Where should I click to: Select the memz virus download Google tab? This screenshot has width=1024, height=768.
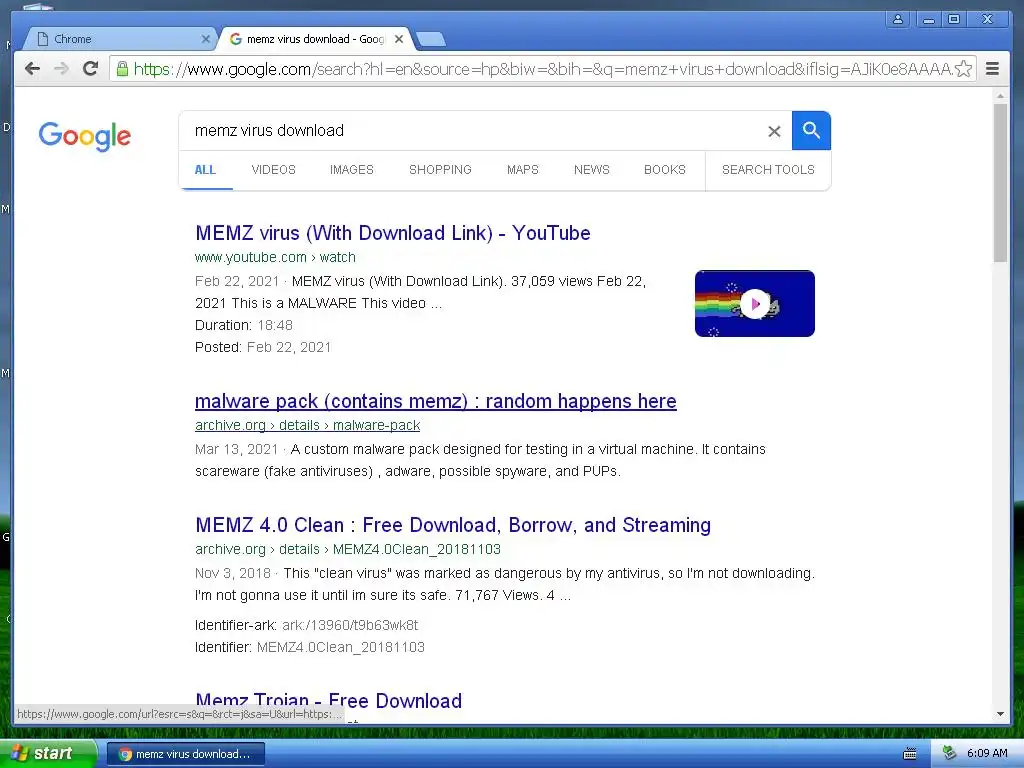pyautogui.click(x=316, y=39)
